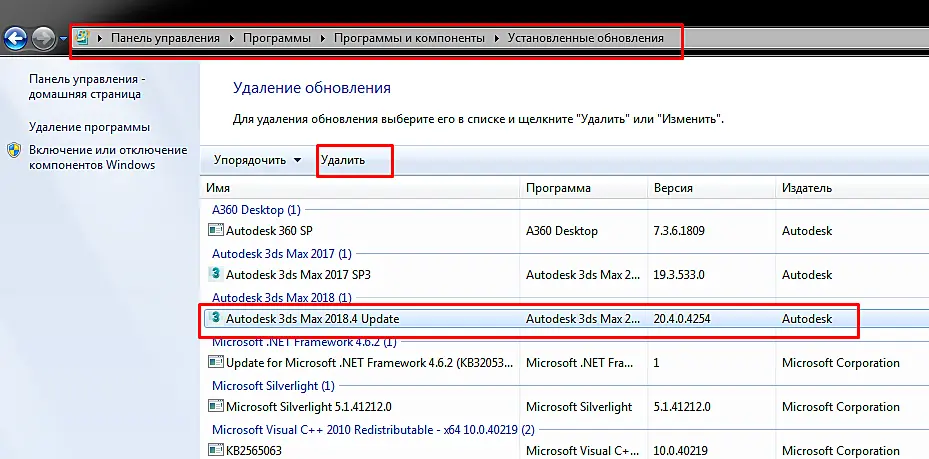This screenshot has width=929, height=459.
Task: Collapse the A360 Desktop (1) group
Action: click(257, 210)
